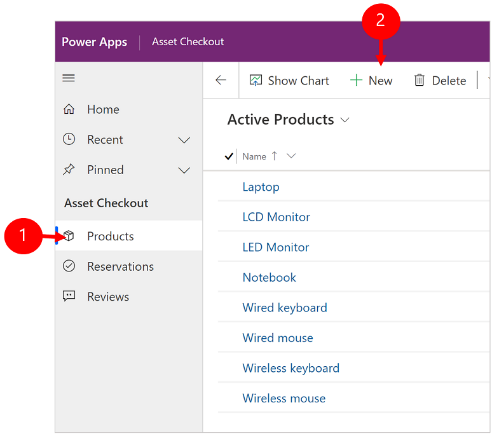The width and height of the screenshot is (492, 438).
Task: Click the Show Chart icon
Action: pos(256,80)
